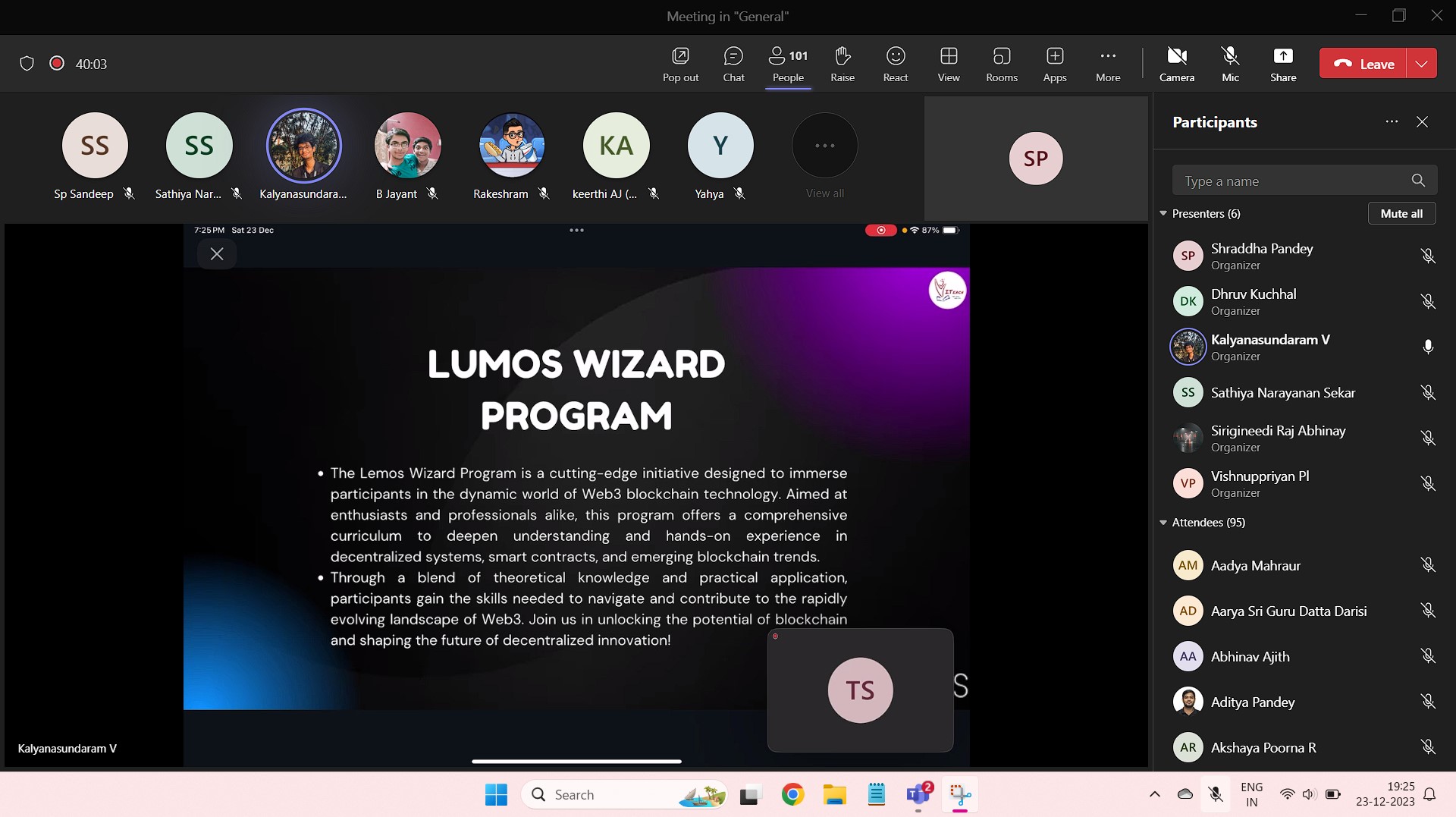The height and width of the screenshot is (817, 1456).
Task: Collapse the Attendees (95) section
Action: tap(1163, 523)
